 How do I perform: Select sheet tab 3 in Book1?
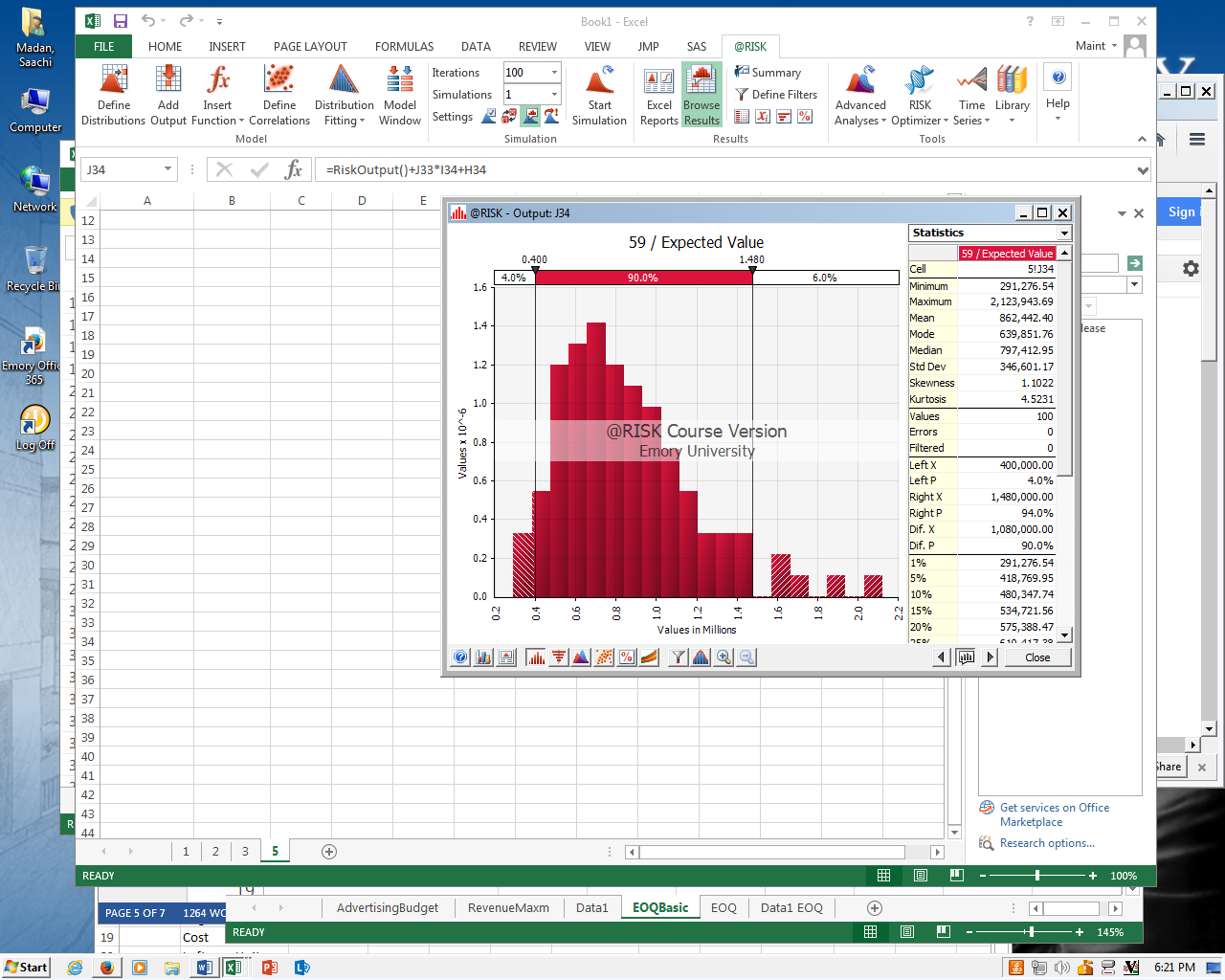[245, 851]
